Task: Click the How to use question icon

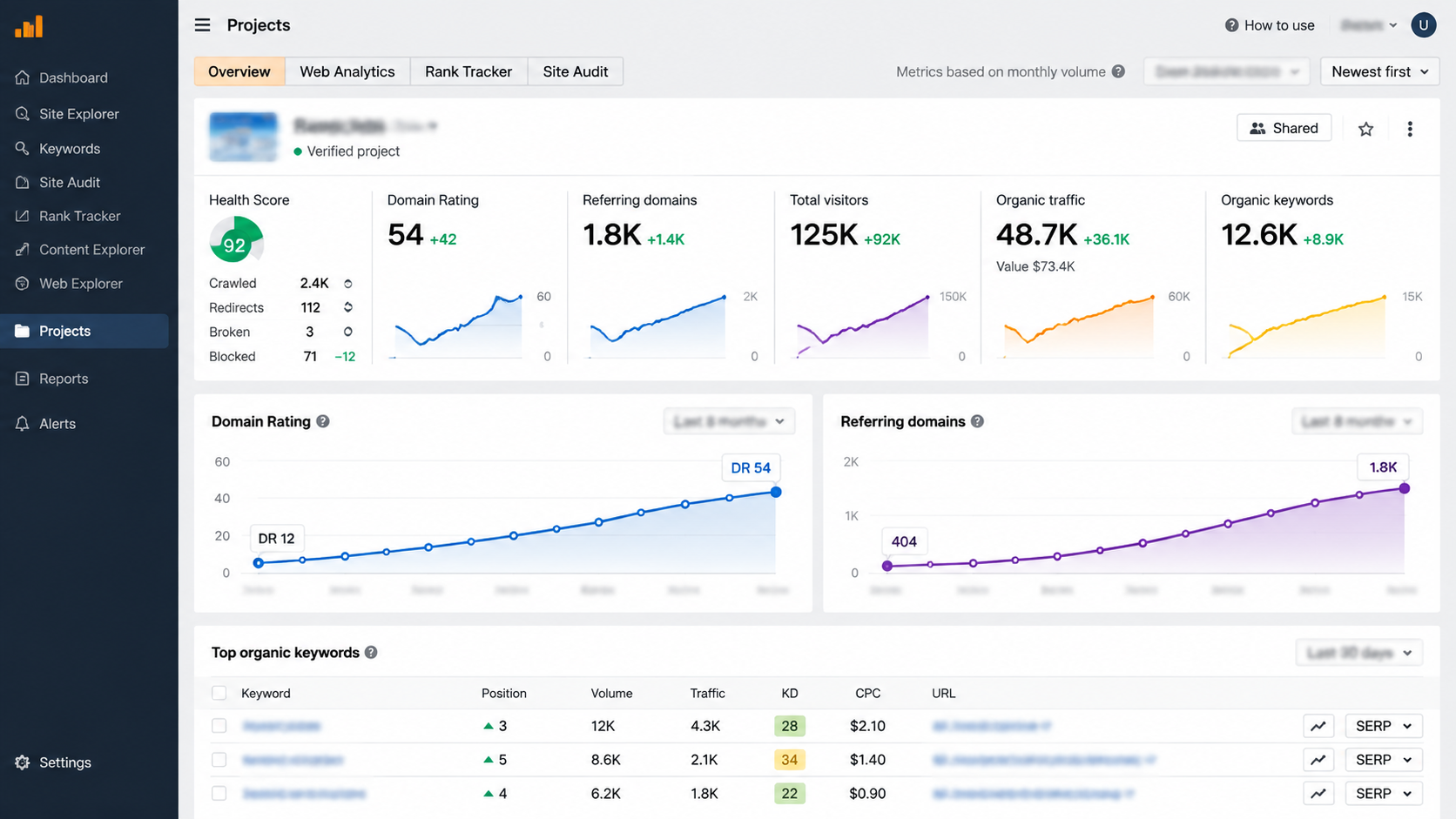Action: click(x=1231, y=25)
